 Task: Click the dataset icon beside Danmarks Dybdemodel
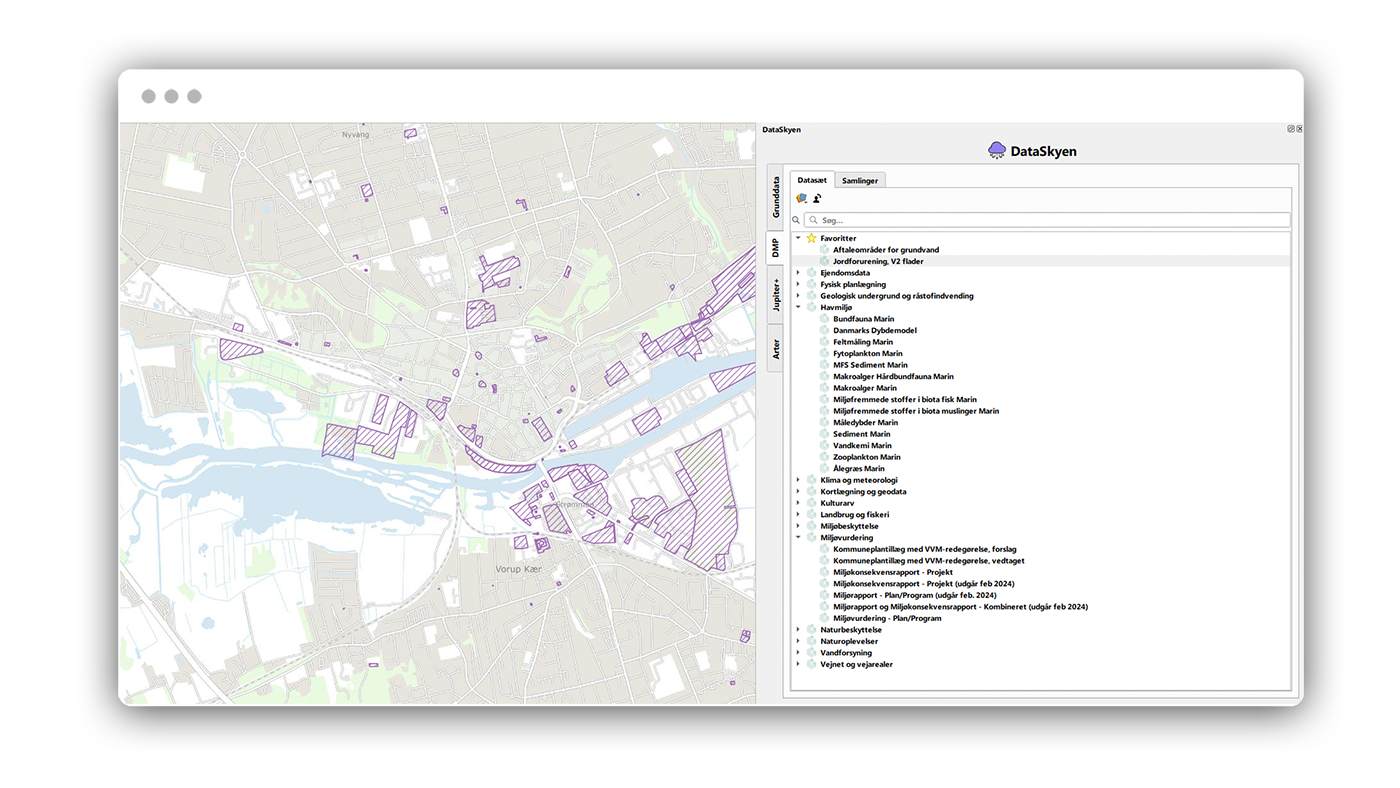pyautogui.click(x=824, y=331)
